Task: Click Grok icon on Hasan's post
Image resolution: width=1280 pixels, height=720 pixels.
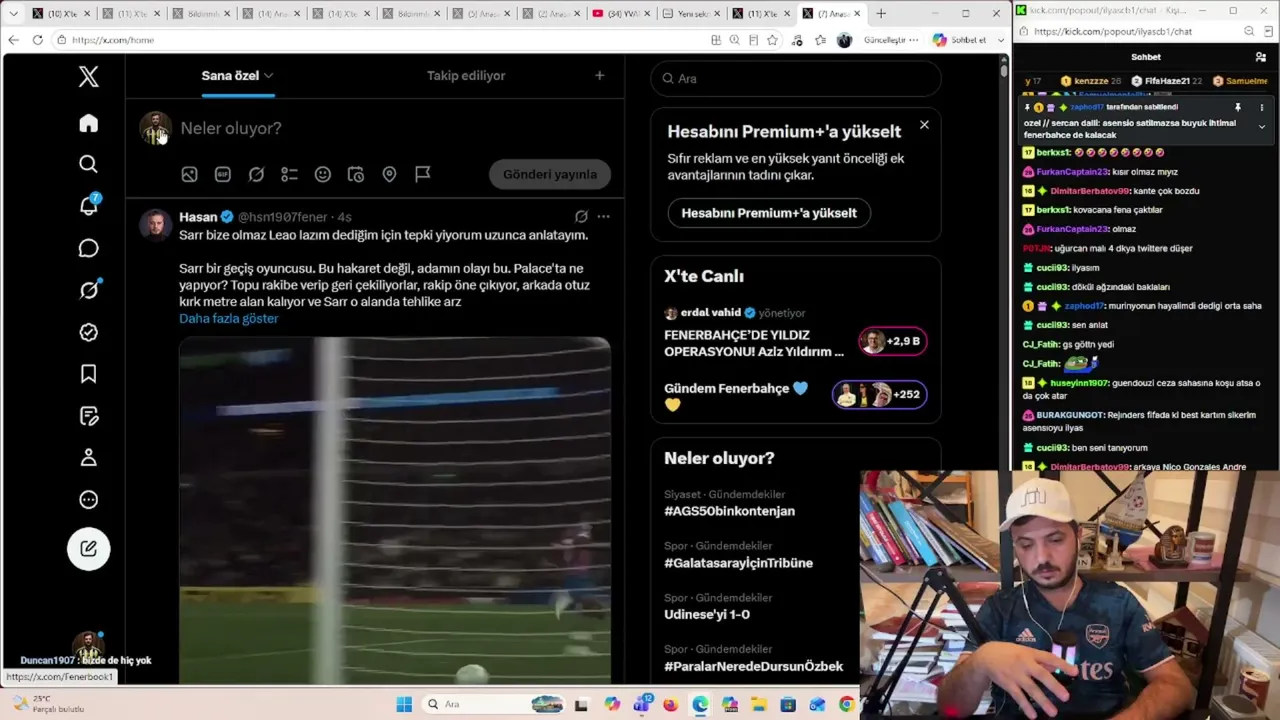Action: (581, 216)
